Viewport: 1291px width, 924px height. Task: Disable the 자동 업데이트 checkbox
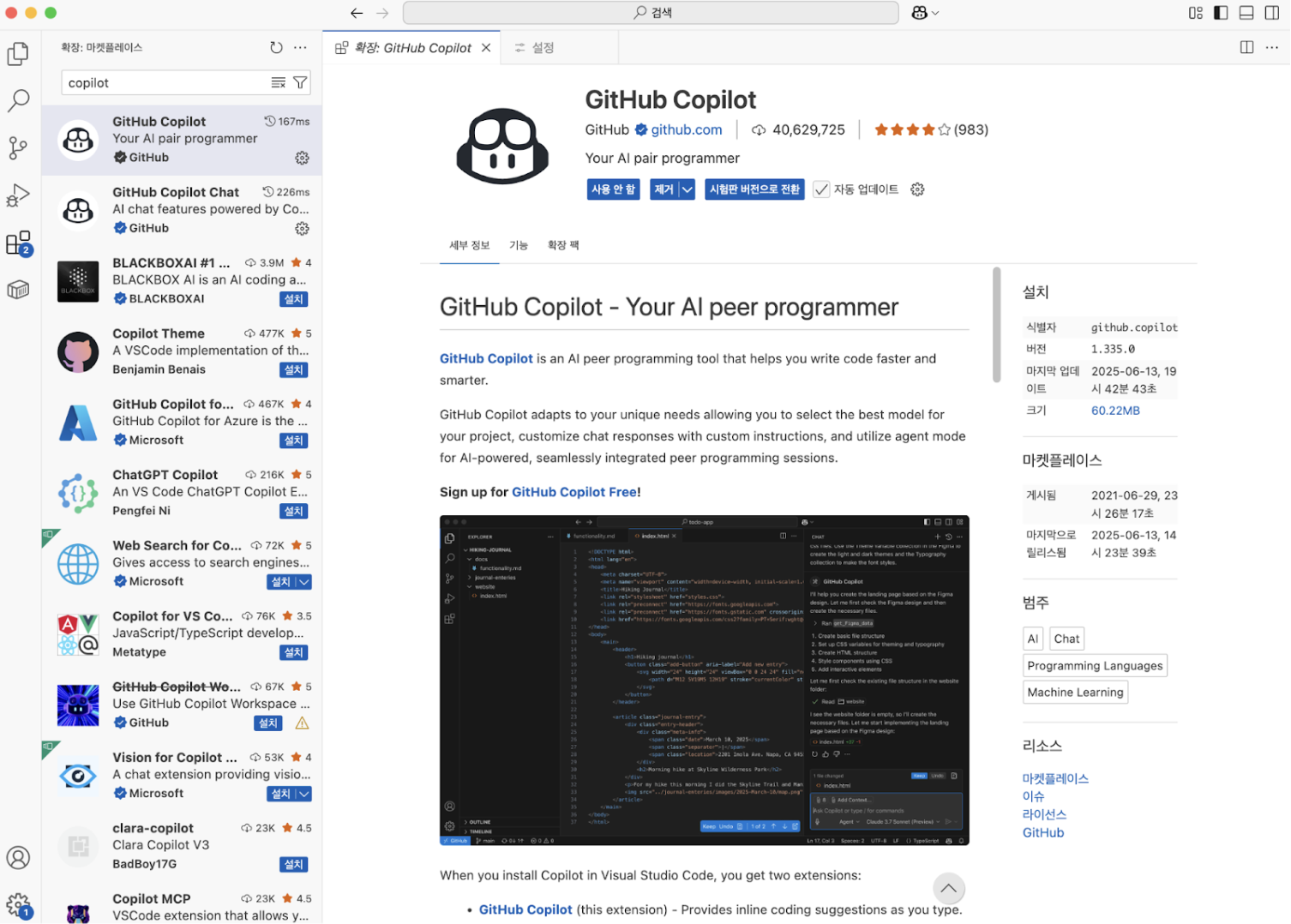(x=821, y=189)
